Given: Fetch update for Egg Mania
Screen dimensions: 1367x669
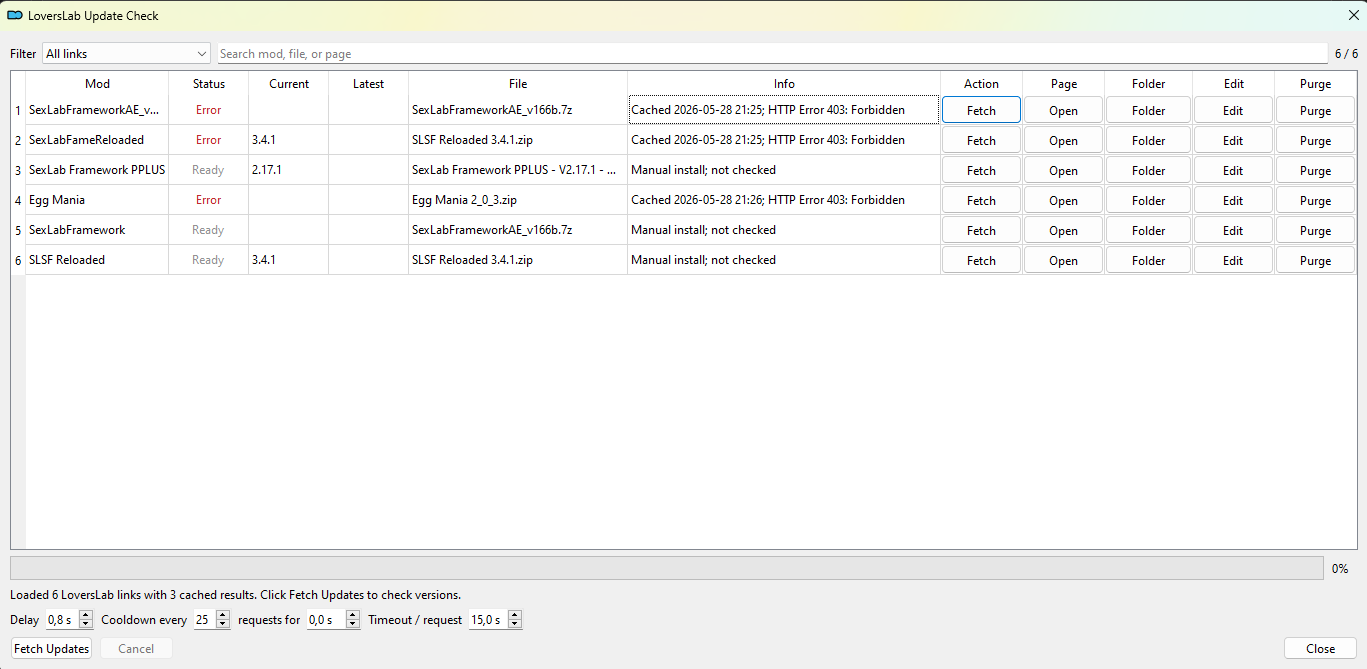Looking at the screenshot, I should point(981,200).
